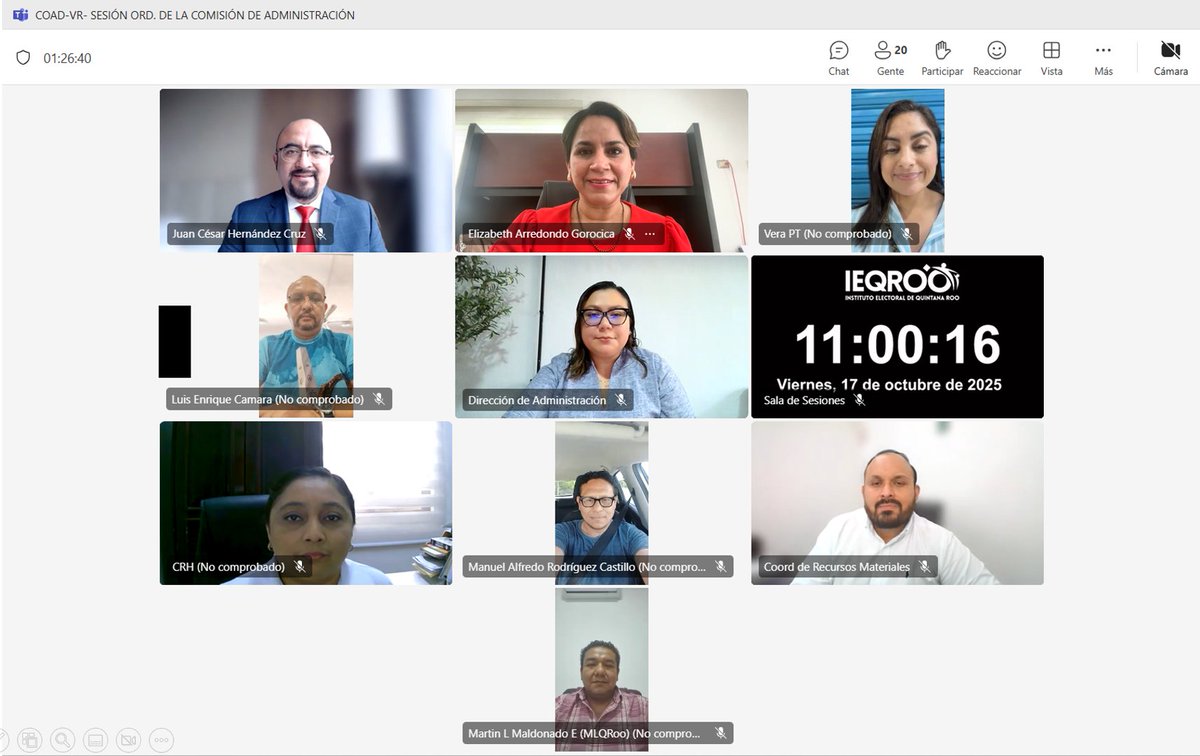Viewport: 1200px width, 756px height.
Task: Select Luis Enrique Camara's video tile
Action: 306,335
